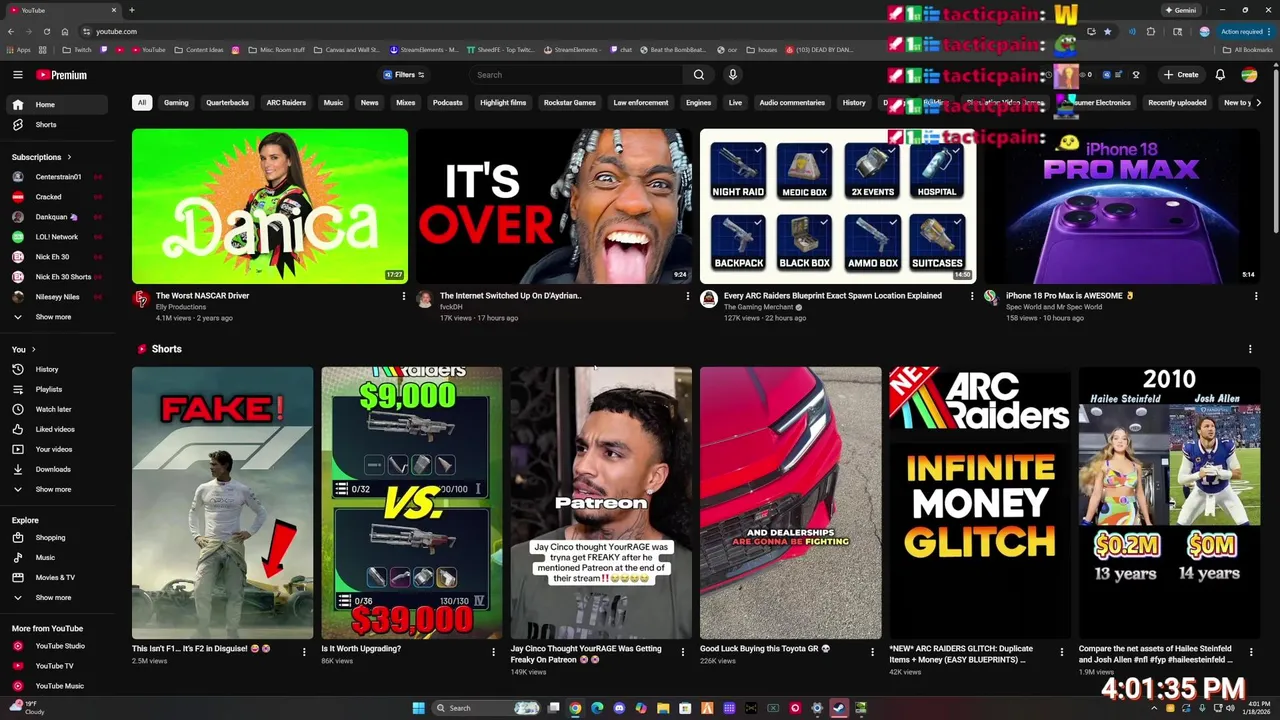Open the YouTube hamburger guide menu

17,75
